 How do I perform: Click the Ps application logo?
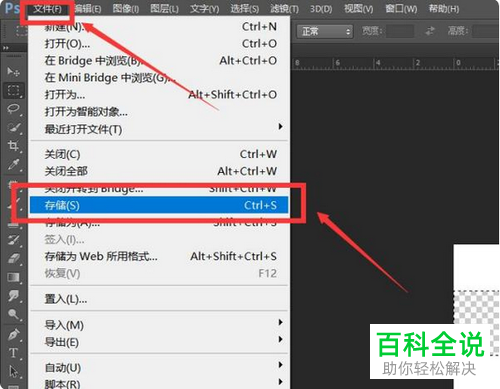click(12, 8)
